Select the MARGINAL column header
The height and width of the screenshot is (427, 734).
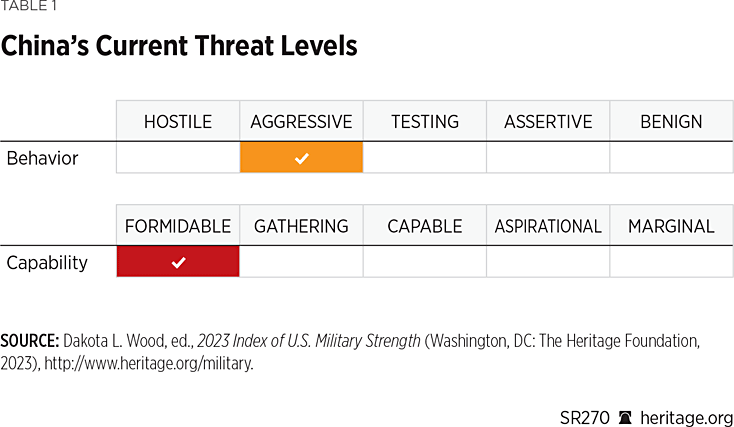coord(671,226)
